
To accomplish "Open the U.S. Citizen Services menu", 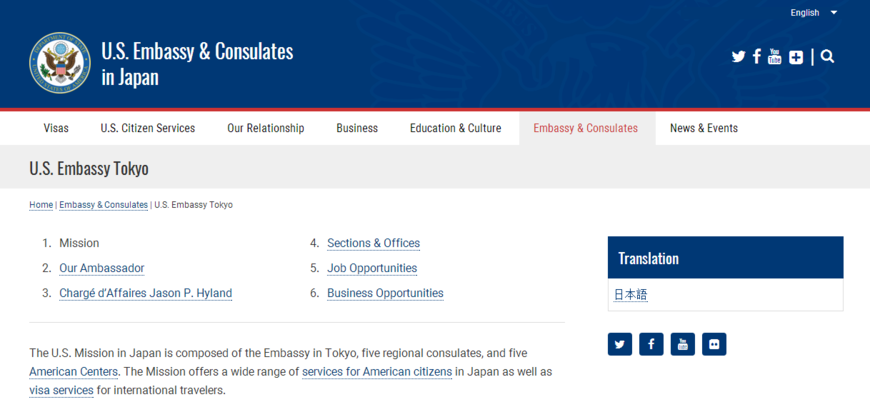I will pyautogui.click(x=148, y=128).
